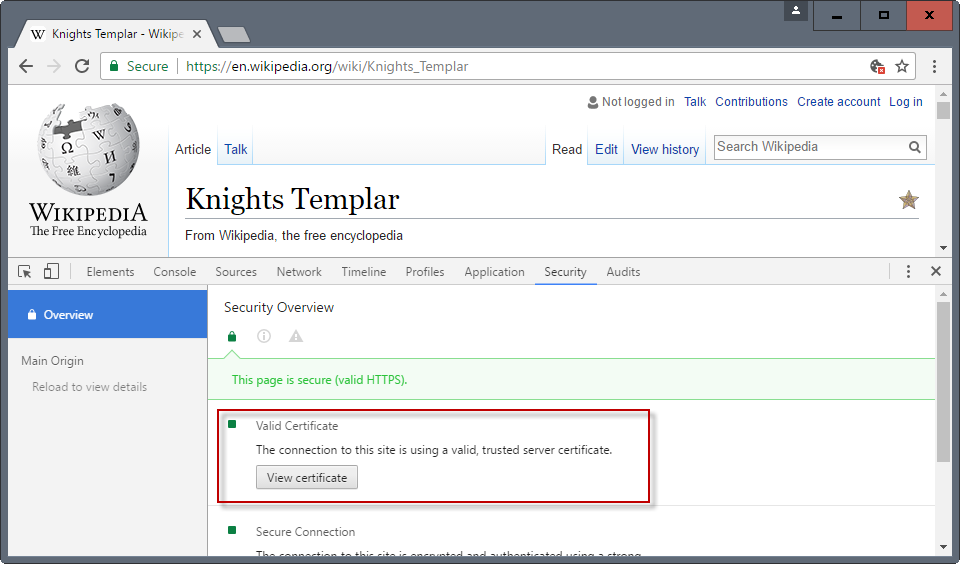Reload the page with the refresh icon

[x=82, y=66]
